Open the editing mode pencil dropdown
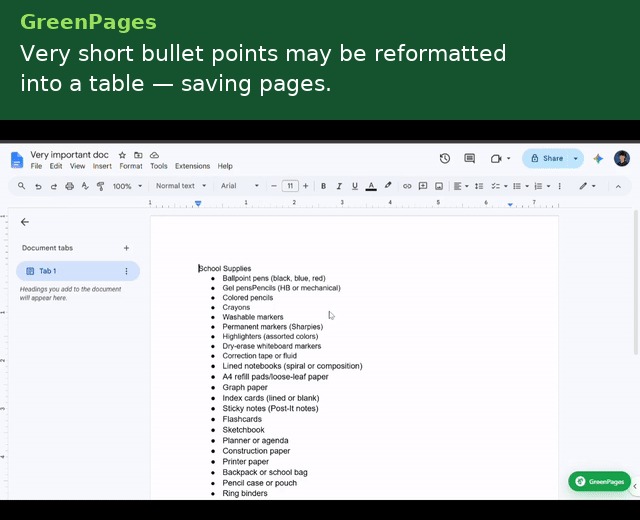This screenshot has height=520, width=640. tap(587, 186)
